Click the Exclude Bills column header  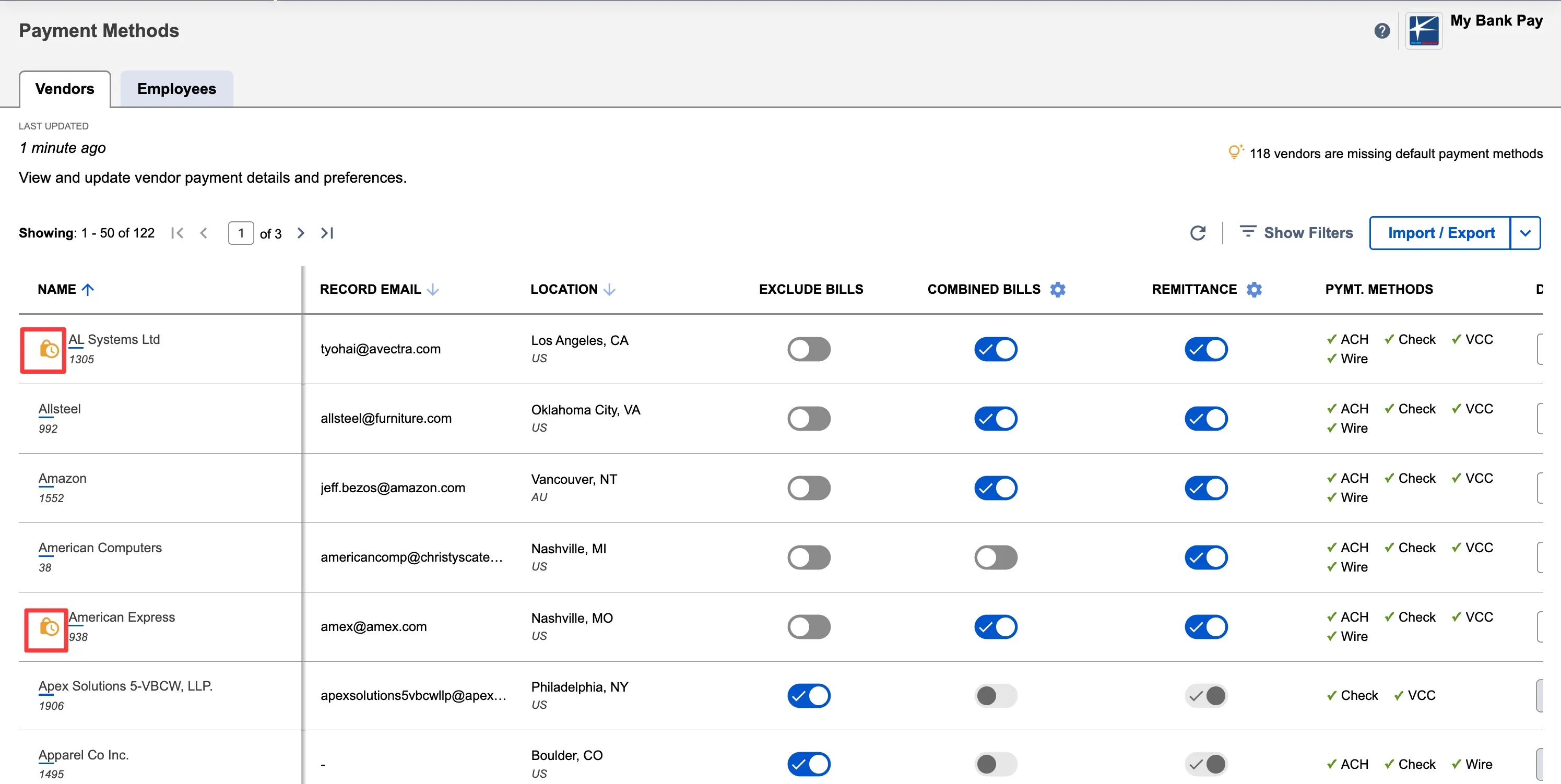pyautogui.click(x=810, y=290)
